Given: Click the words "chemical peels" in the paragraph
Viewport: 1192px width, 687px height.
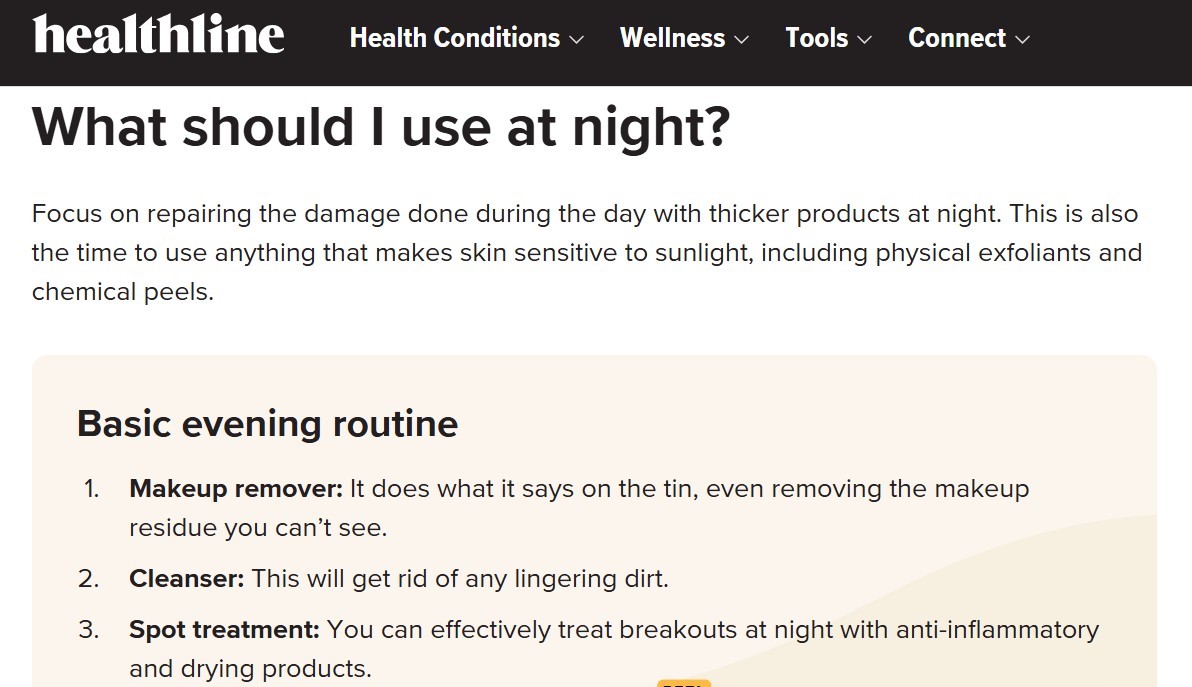Looking at the screenshot, I should [120, 292].
